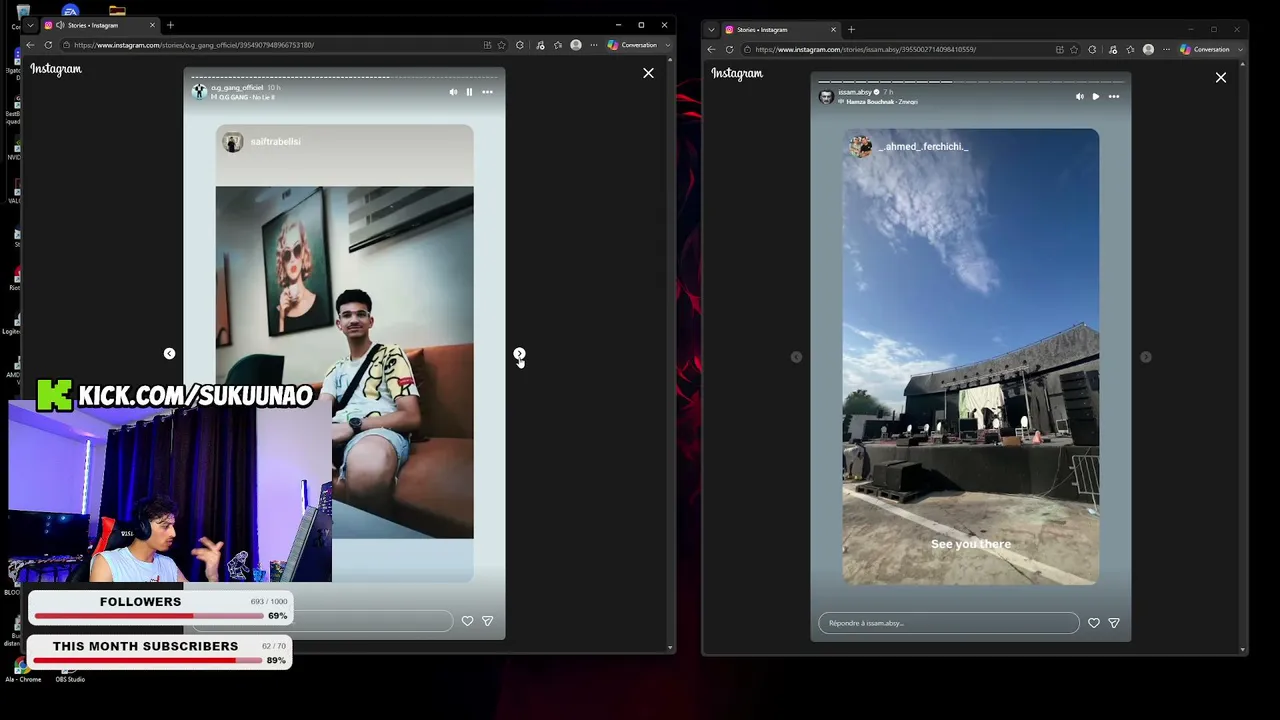1280x720 pixels.
Task: Mute audio on the issam.absy story
Action: click(1079, 97)
